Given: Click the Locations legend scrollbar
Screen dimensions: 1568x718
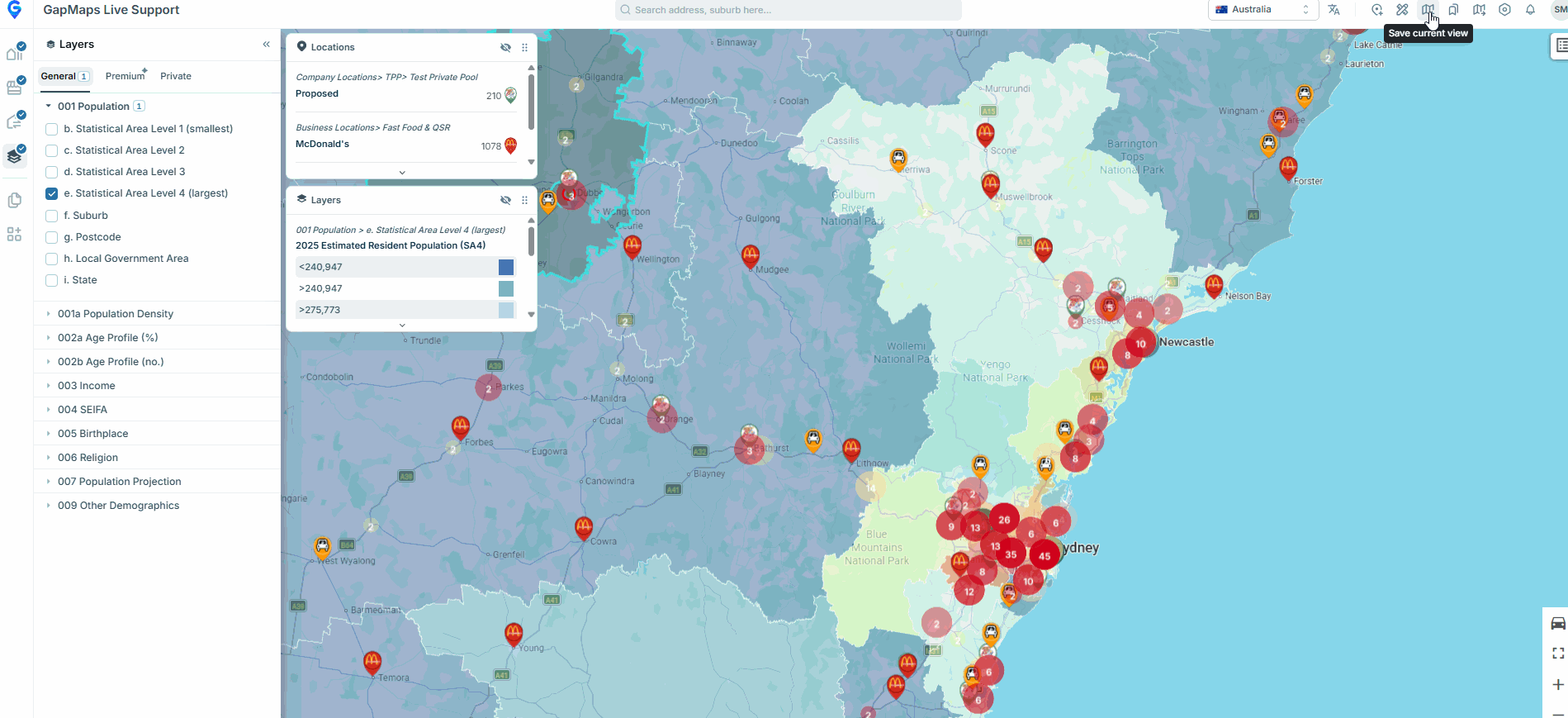Looking at the screenshot, I should (531, 102).
